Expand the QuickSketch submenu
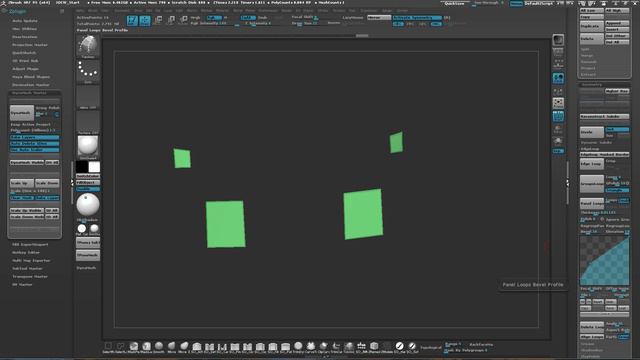The image size is (640, 360). [24, 53]
